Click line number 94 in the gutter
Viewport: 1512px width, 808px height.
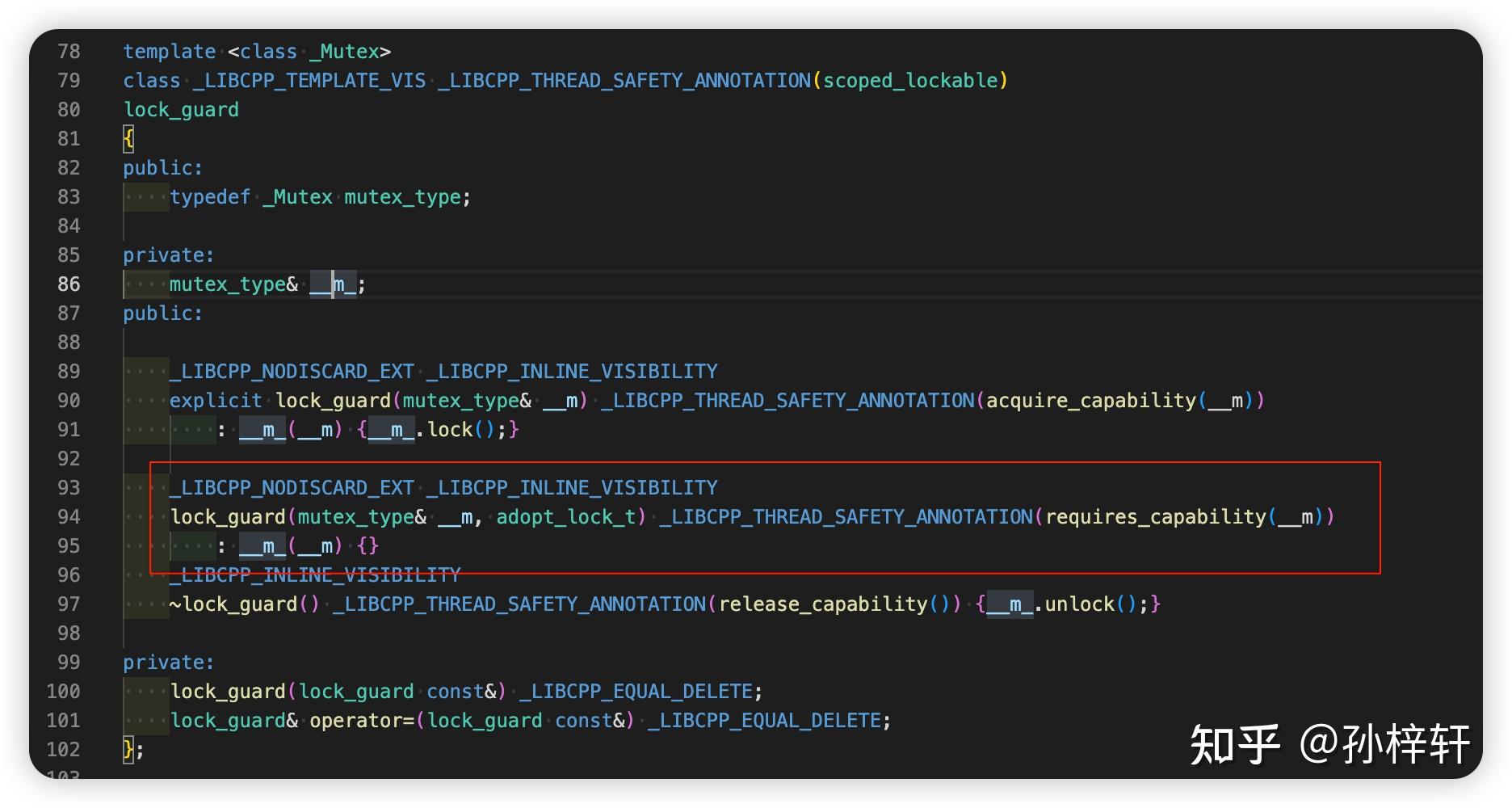[x=69, y=517]
